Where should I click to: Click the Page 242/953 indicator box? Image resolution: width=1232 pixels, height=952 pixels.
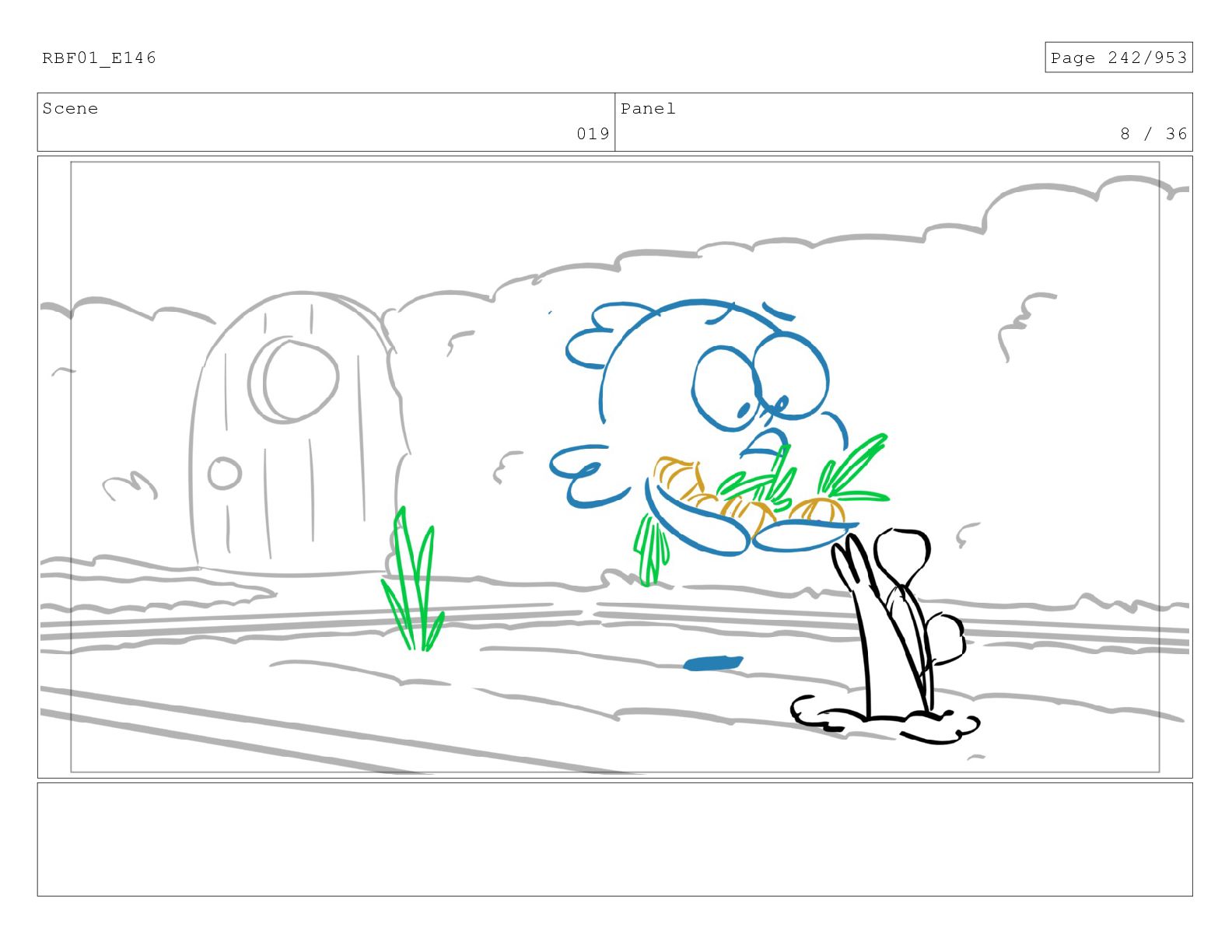[1118, 58]
